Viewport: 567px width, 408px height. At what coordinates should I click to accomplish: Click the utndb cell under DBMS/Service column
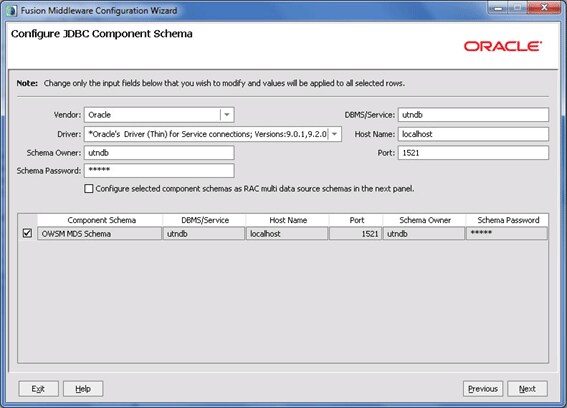(204, 234)
